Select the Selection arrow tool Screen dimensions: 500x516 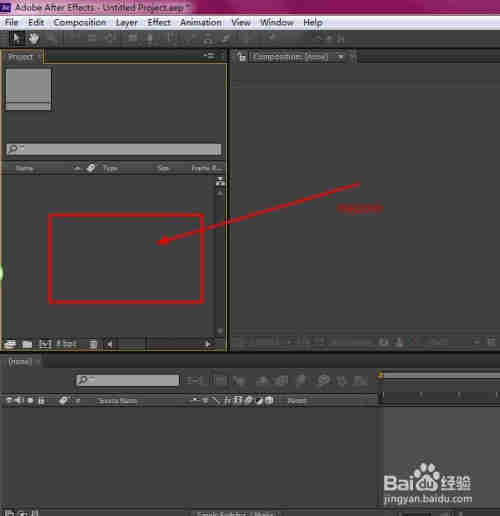click(16, 38)
